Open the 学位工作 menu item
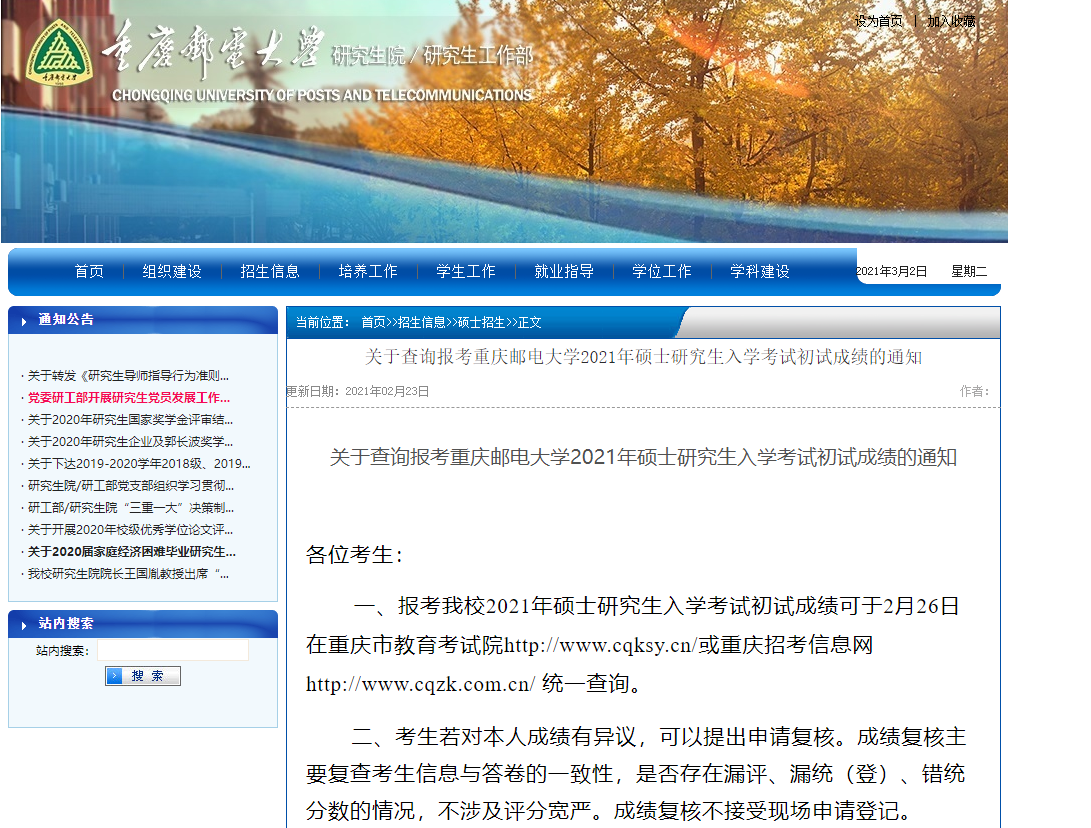 click(662, 271)
